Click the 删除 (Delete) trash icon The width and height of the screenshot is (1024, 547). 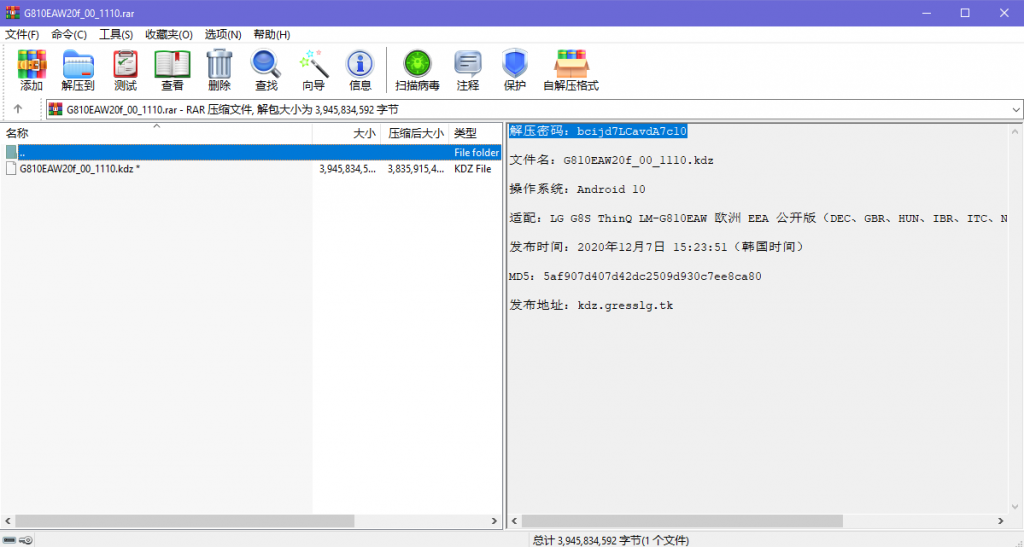click(x=219, y=70)
